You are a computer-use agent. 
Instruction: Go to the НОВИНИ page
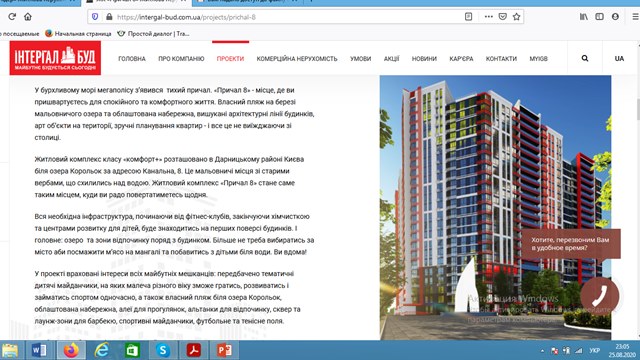coord(424,59)
